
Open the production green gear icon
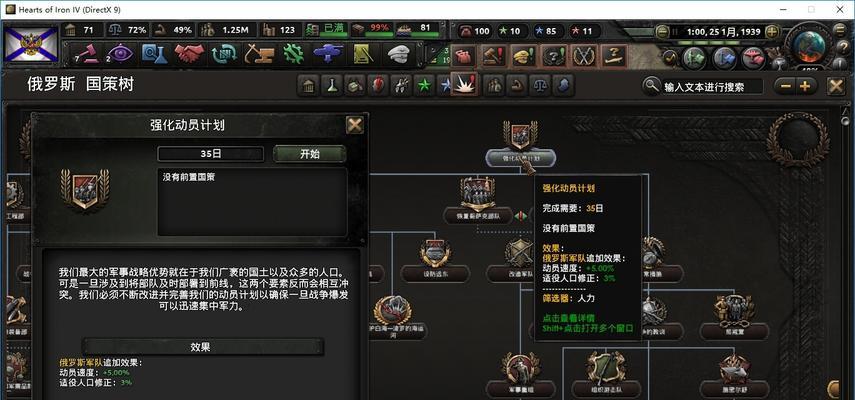[293, 54]
